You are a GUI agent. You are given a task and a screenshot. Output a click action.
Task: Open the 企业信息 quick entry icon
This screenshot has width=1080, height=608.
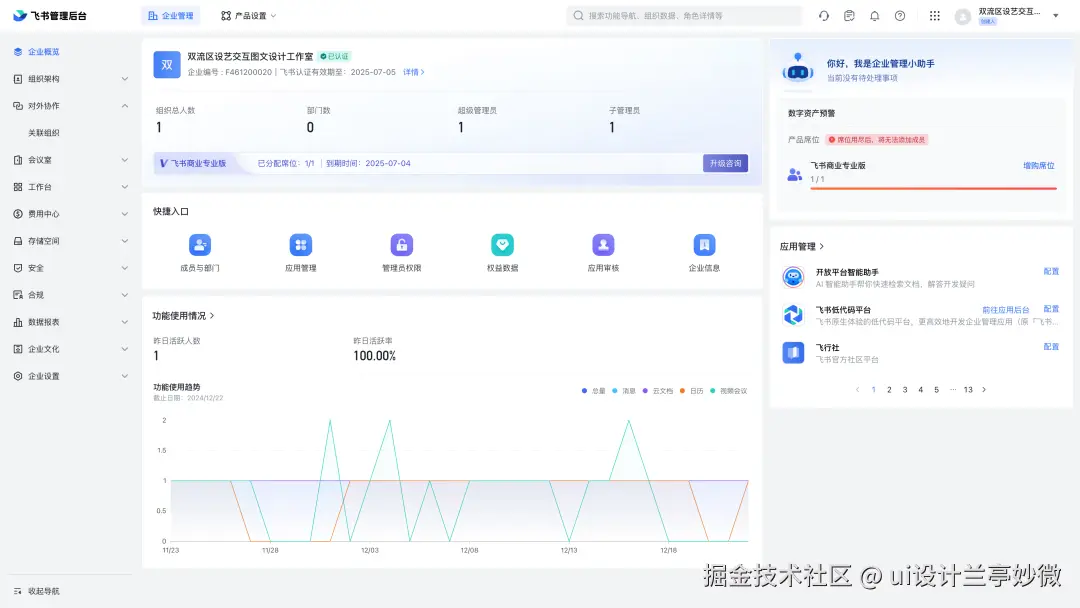pyautogui.click(x=704, y=245)
